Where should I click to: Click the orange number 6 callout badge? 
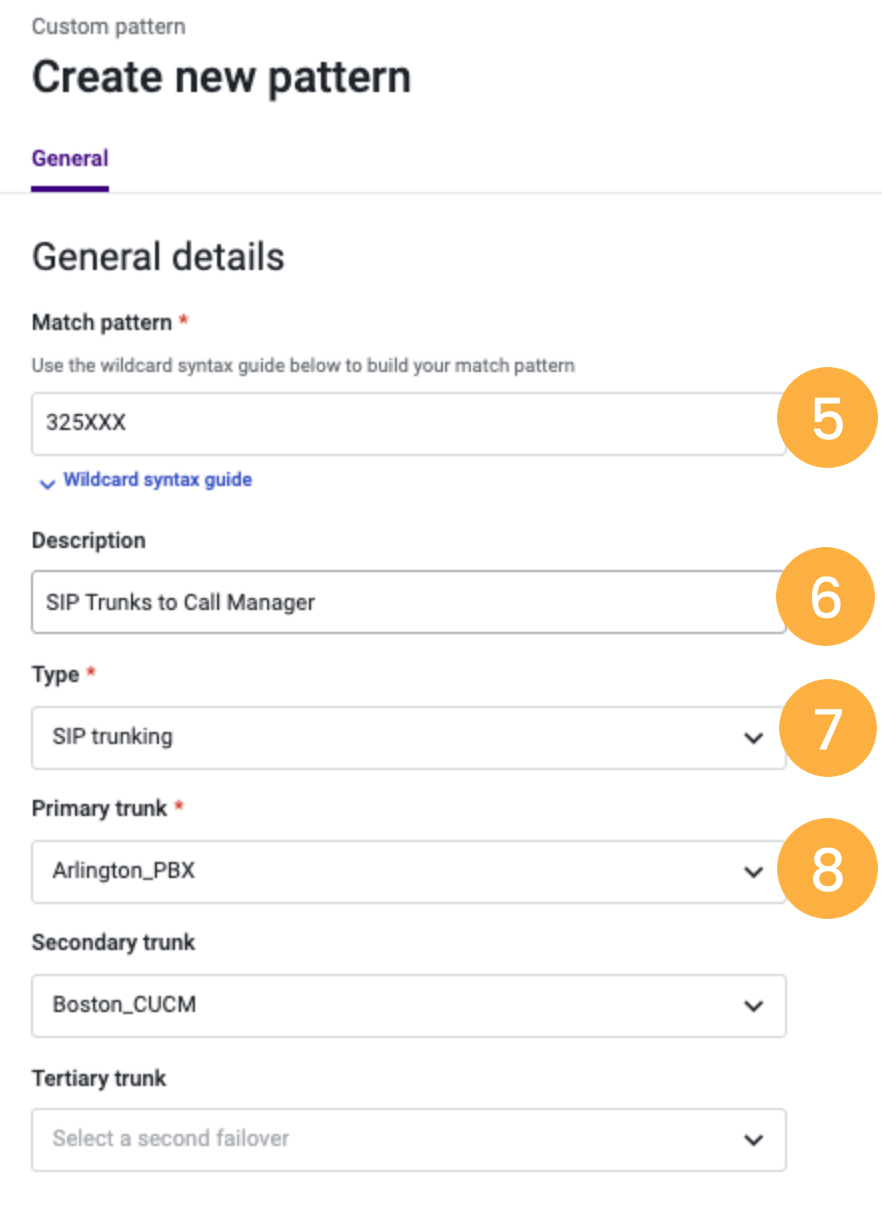[x=827, y=597]
